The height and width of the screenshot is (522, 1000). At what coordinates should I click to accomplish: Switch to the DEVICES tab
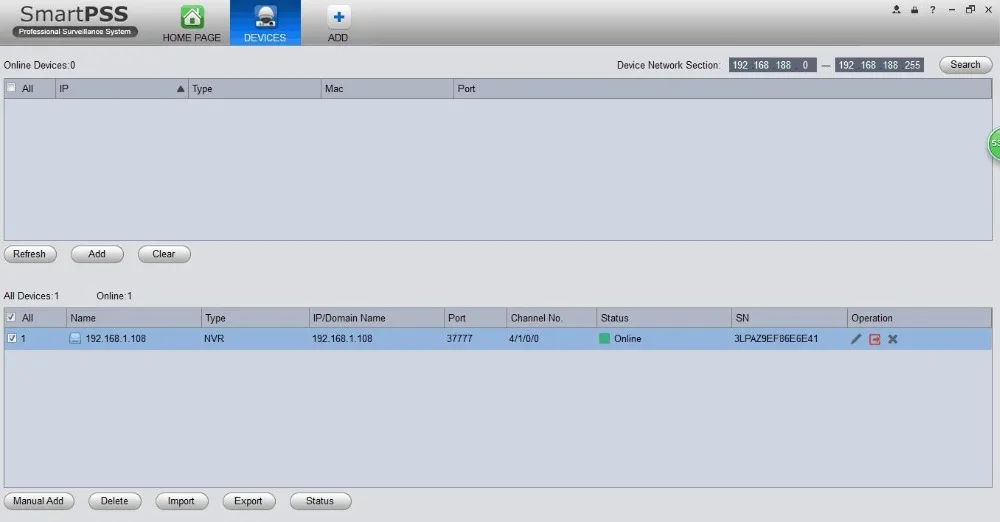tap(265, 24)
